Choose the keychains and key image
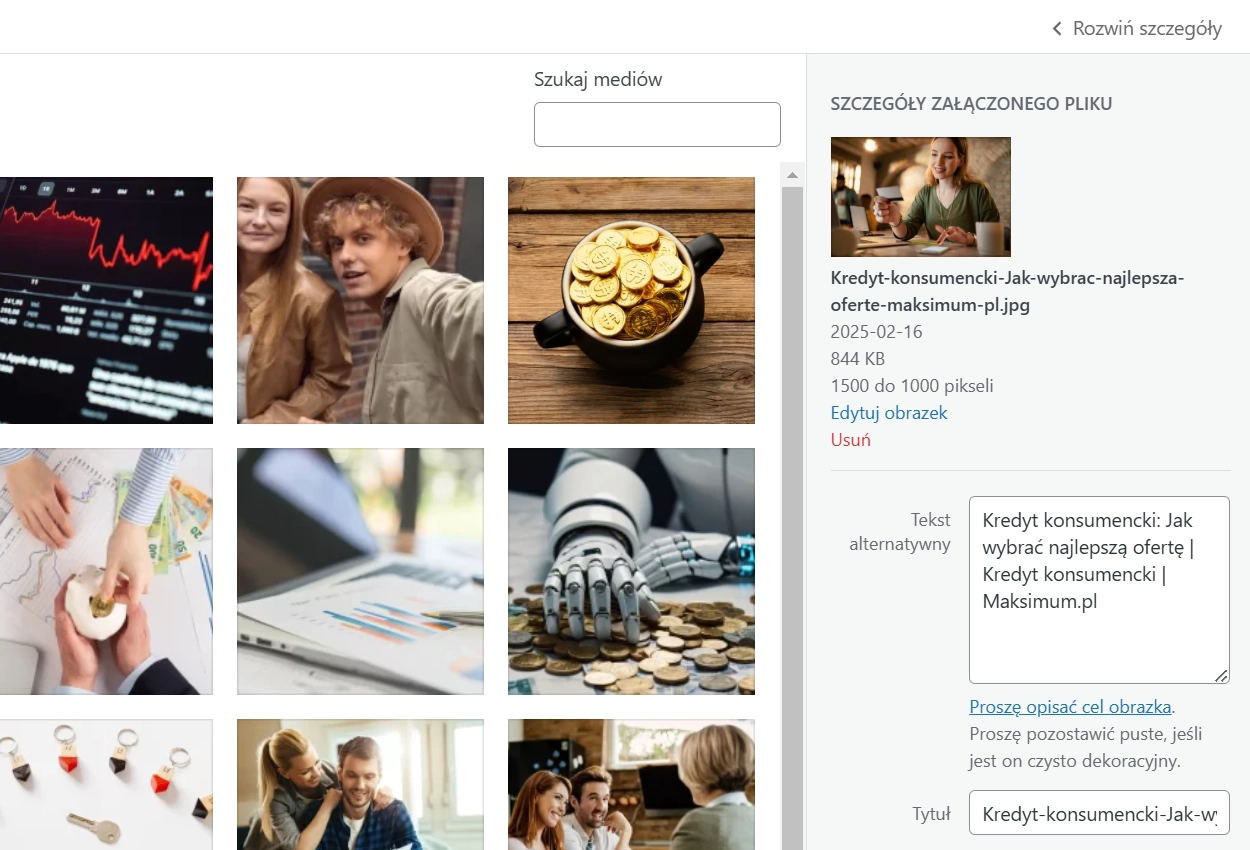Image resolution: width=1250 pixels, height=850 pixels. [x=106, y=784]
